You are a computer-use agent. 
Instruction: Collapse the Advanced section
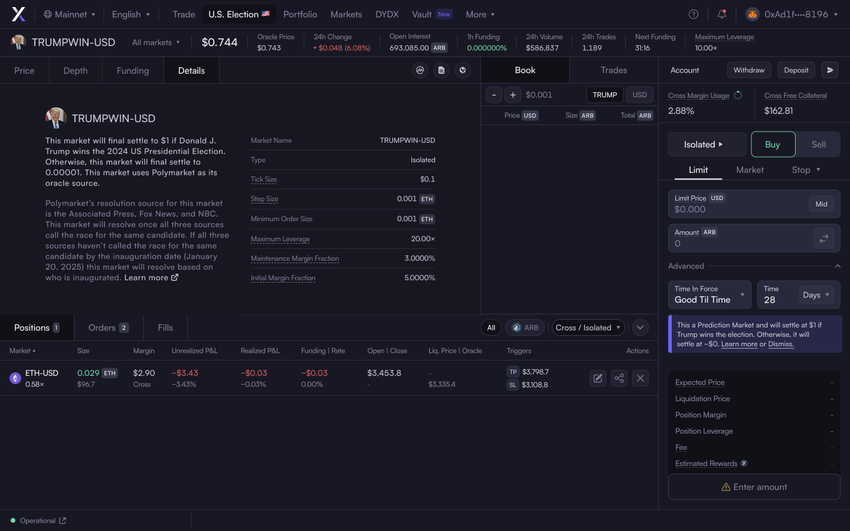(x=838, y=266)
